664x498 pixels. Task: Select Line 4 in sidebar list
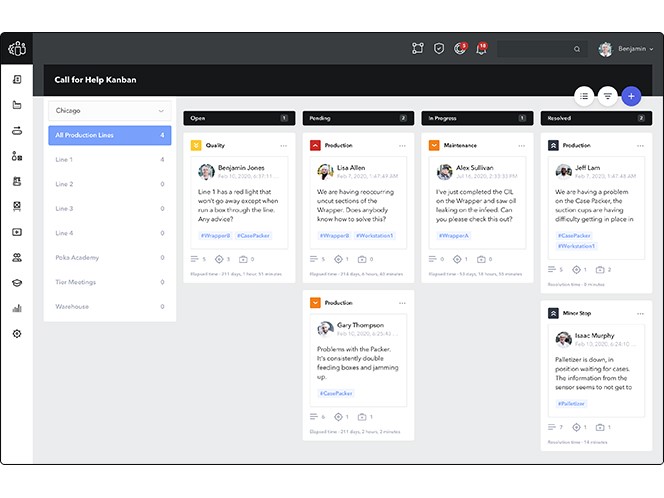pyautogui.click(x=110, y=233)
